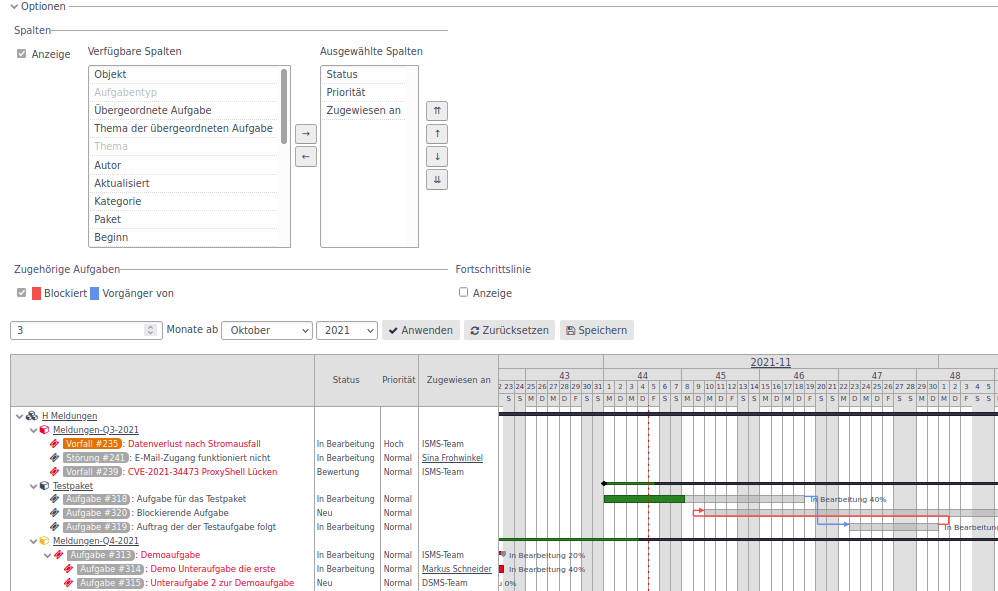Open the Testpaket version link

(x=73, y=485)
